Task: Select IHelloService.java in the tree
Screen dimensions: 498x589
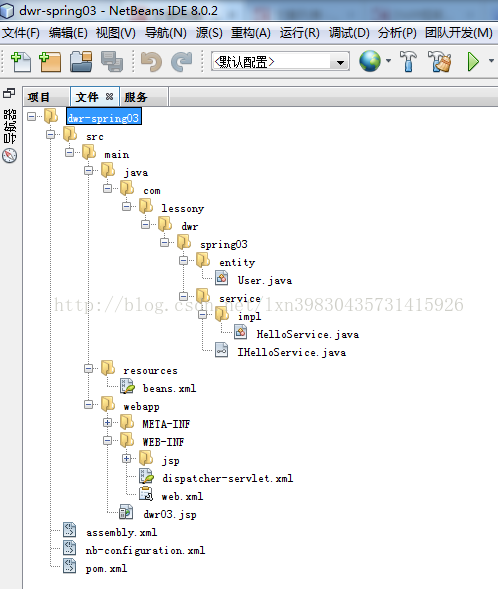Action: click(x=291, y=352)
